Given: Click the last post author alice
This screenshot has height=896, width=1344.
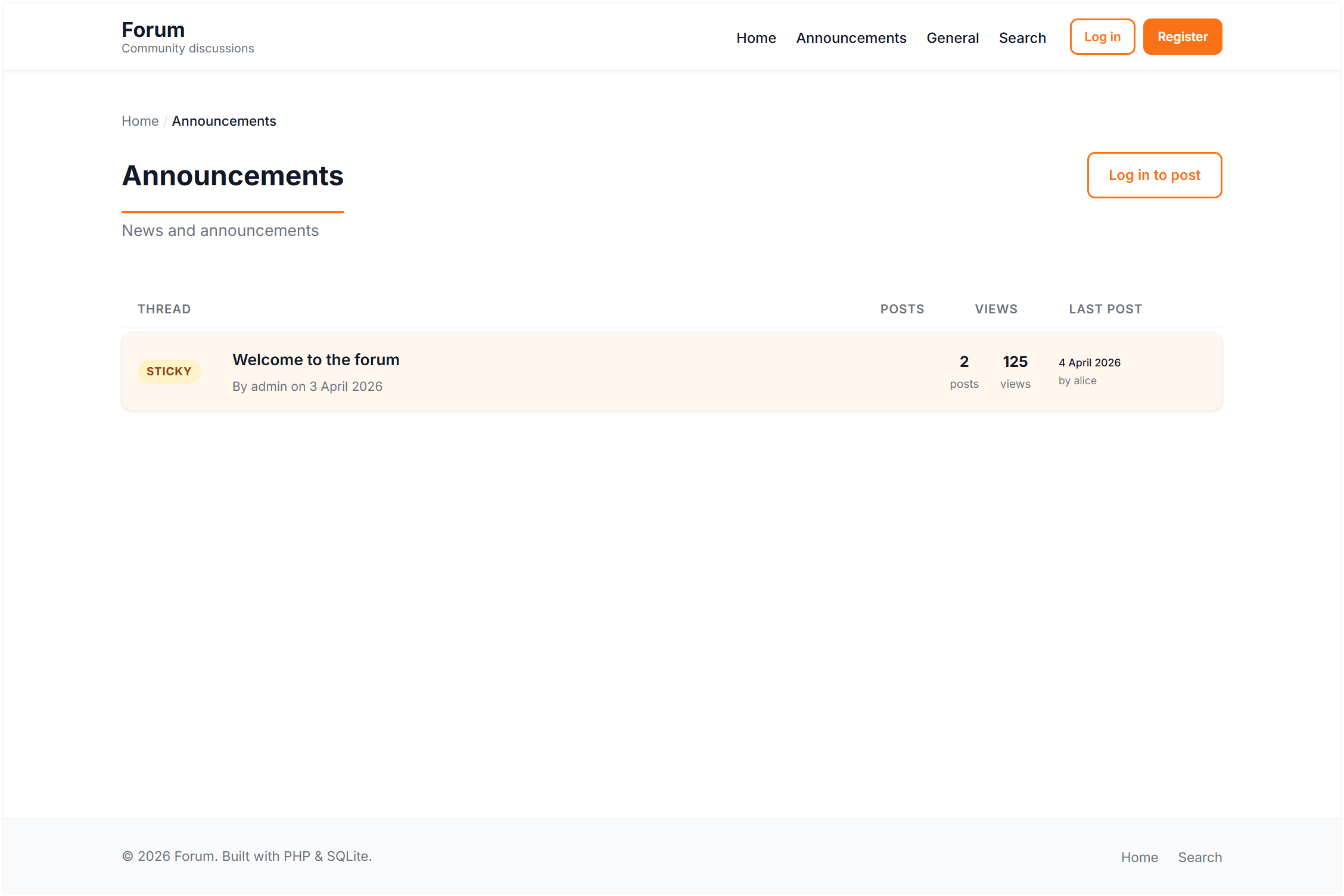Looking at the screenshot, I should tap(1084, 380).
